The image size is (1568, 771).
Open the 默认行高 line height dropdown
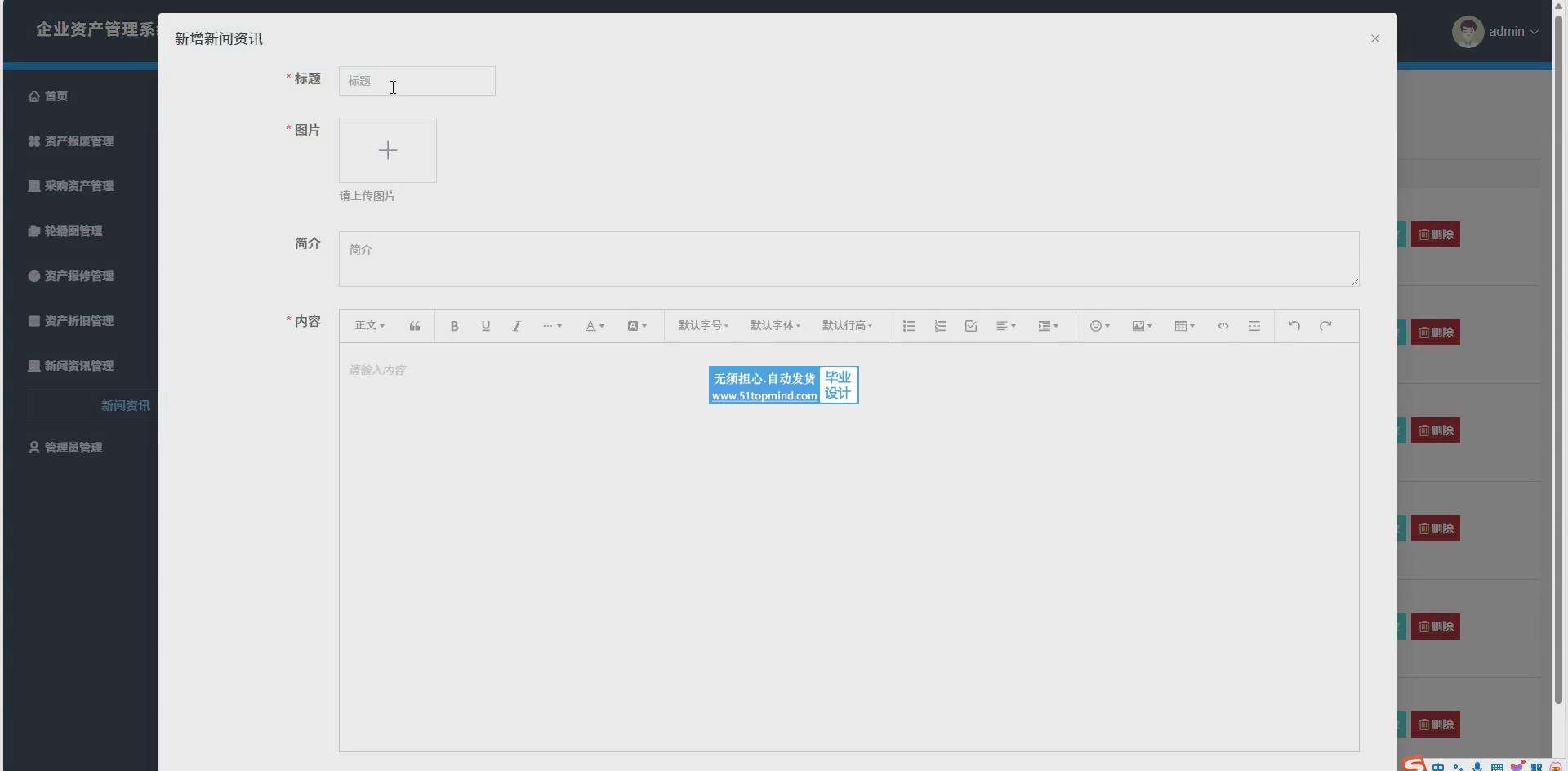[x=847, y=326]
